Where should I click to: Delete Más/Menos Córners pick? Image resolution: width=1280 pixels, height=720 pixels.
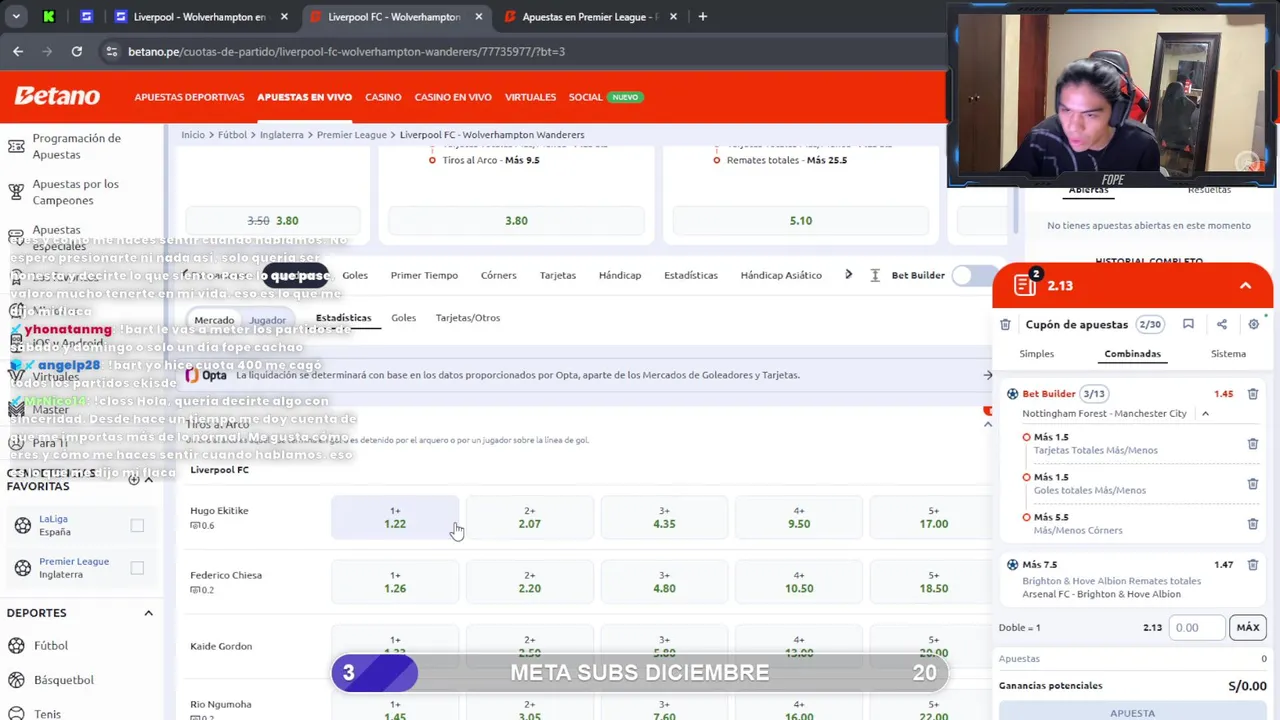click(1252, 523)
